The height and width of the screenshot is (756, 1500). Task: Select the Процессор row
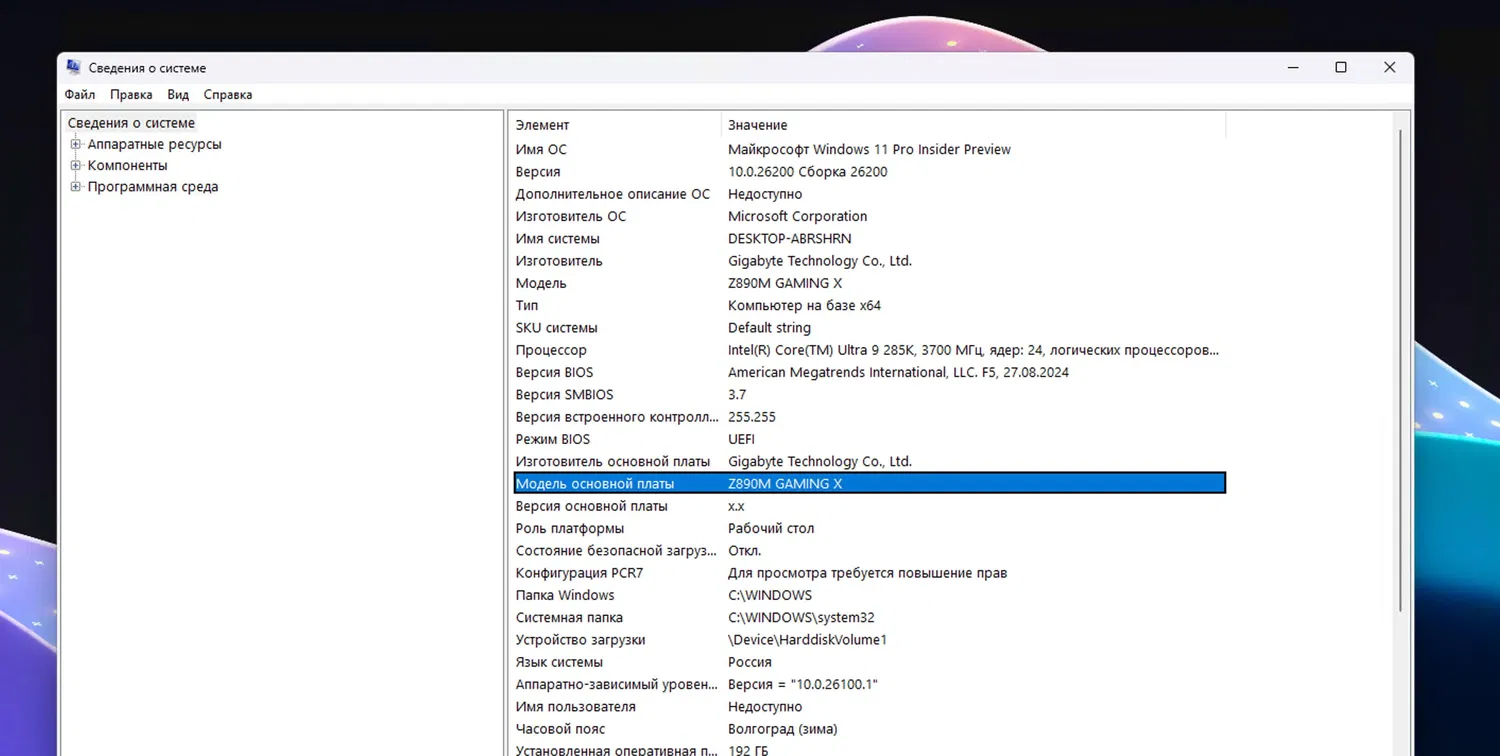pos(869,350)
